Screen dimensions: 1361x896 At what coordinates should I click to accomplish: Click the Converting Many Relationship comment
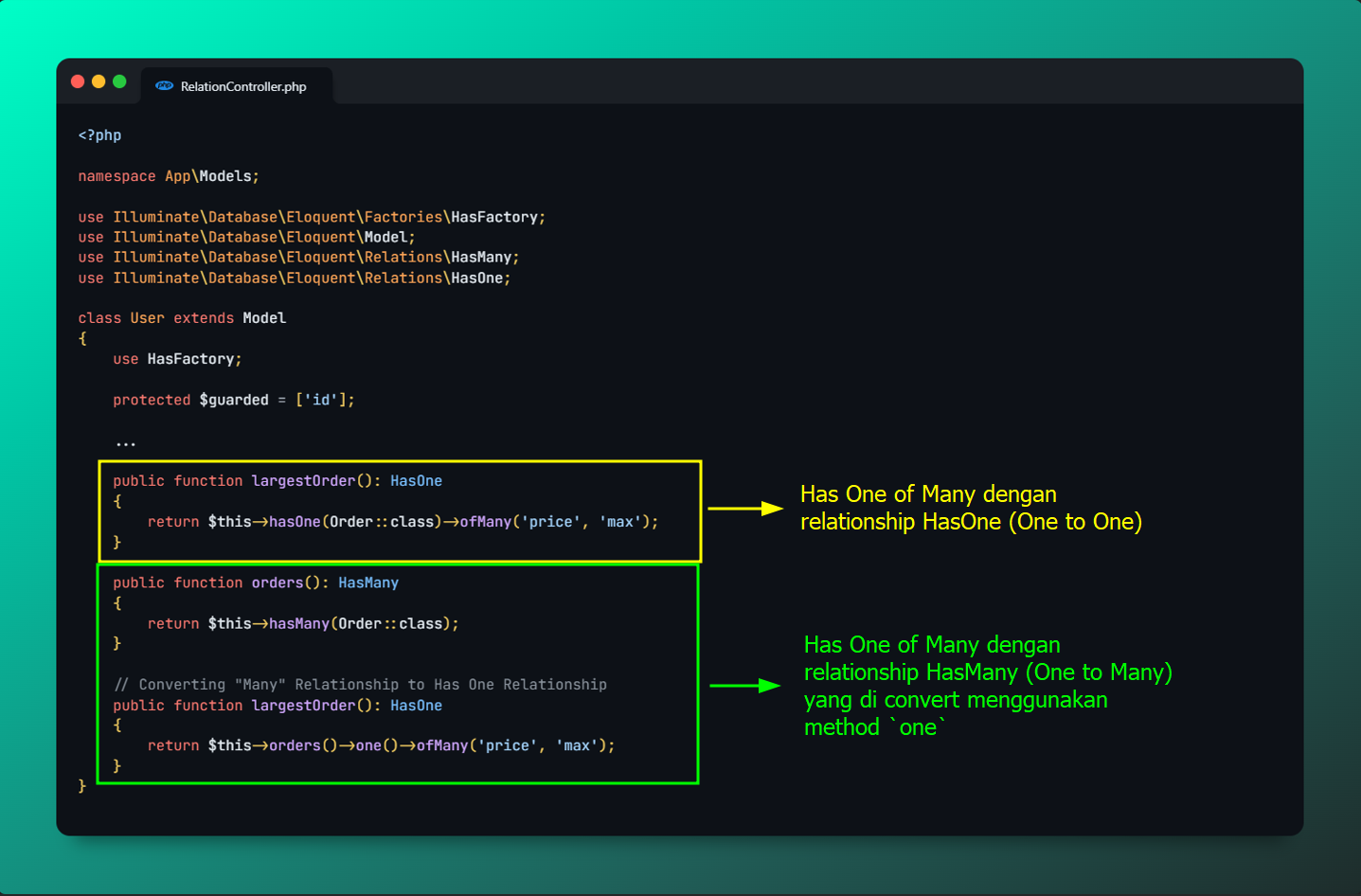coord(360,684)
